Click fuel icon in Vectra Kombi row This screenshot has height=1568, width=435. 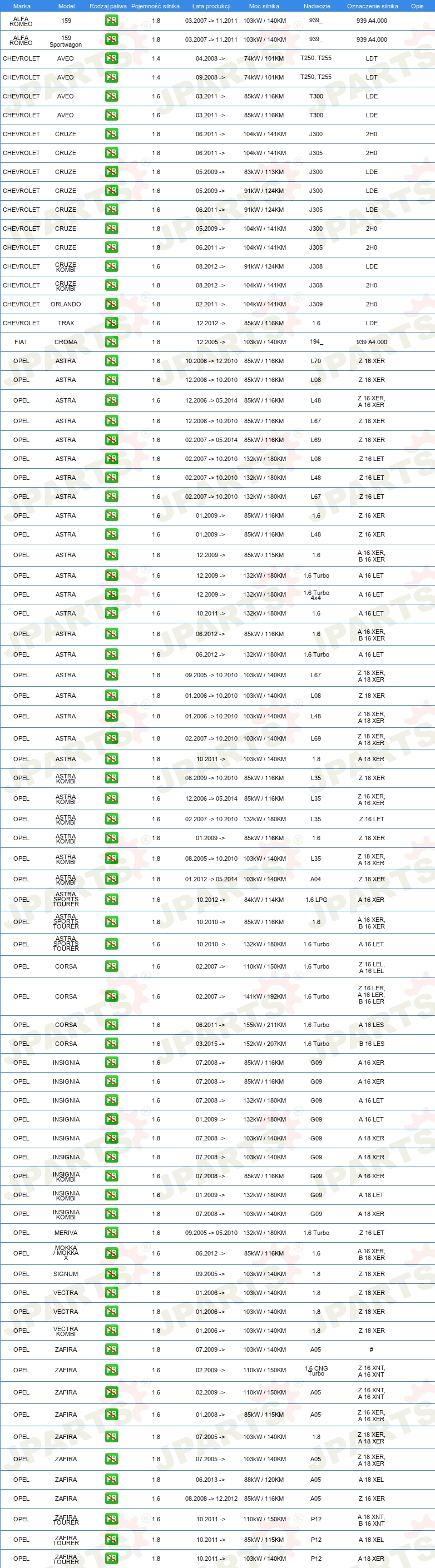(111, 1331)
